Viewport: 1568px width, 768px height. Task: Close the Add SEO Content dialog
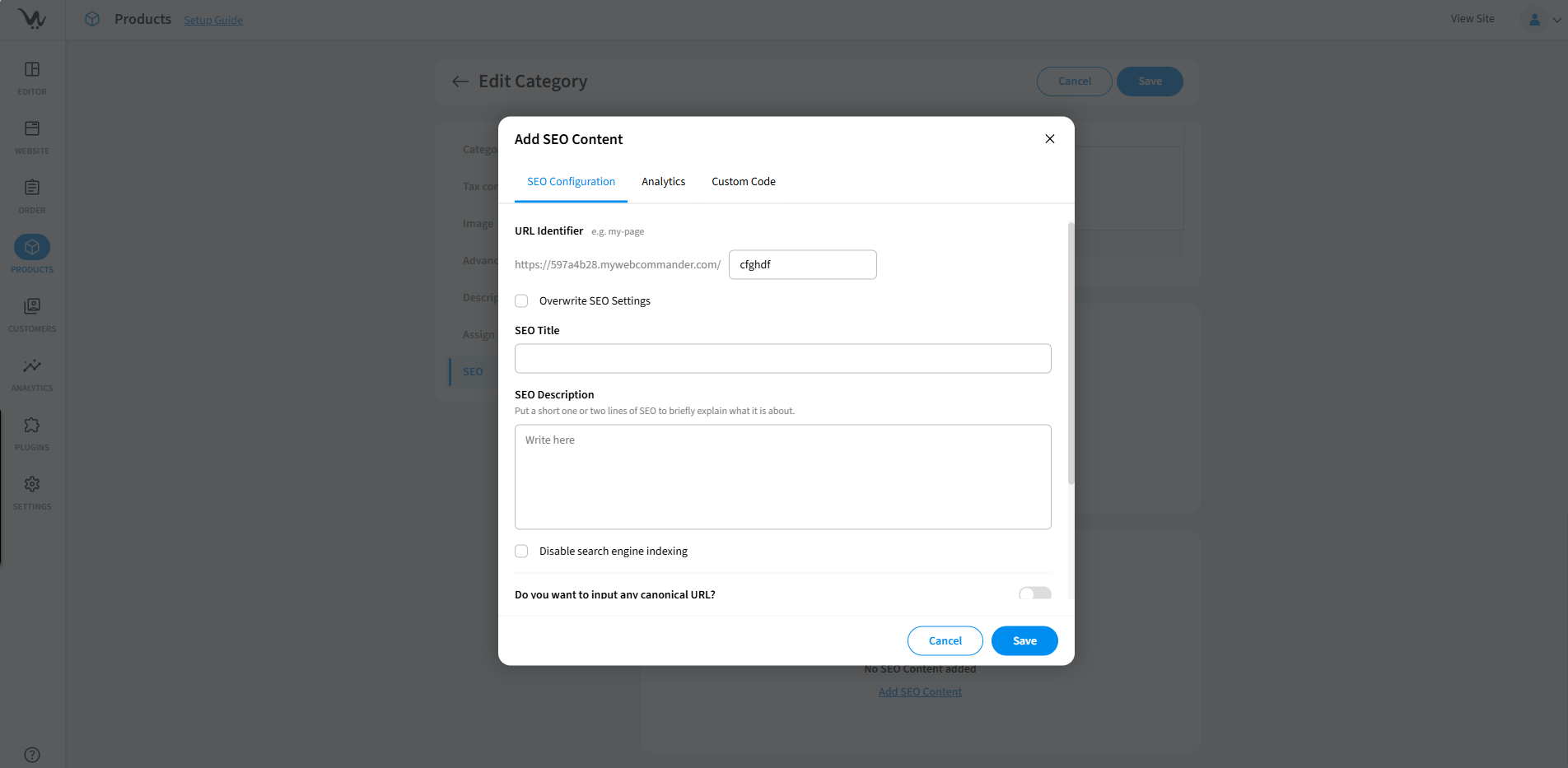tap(1049, 139)
